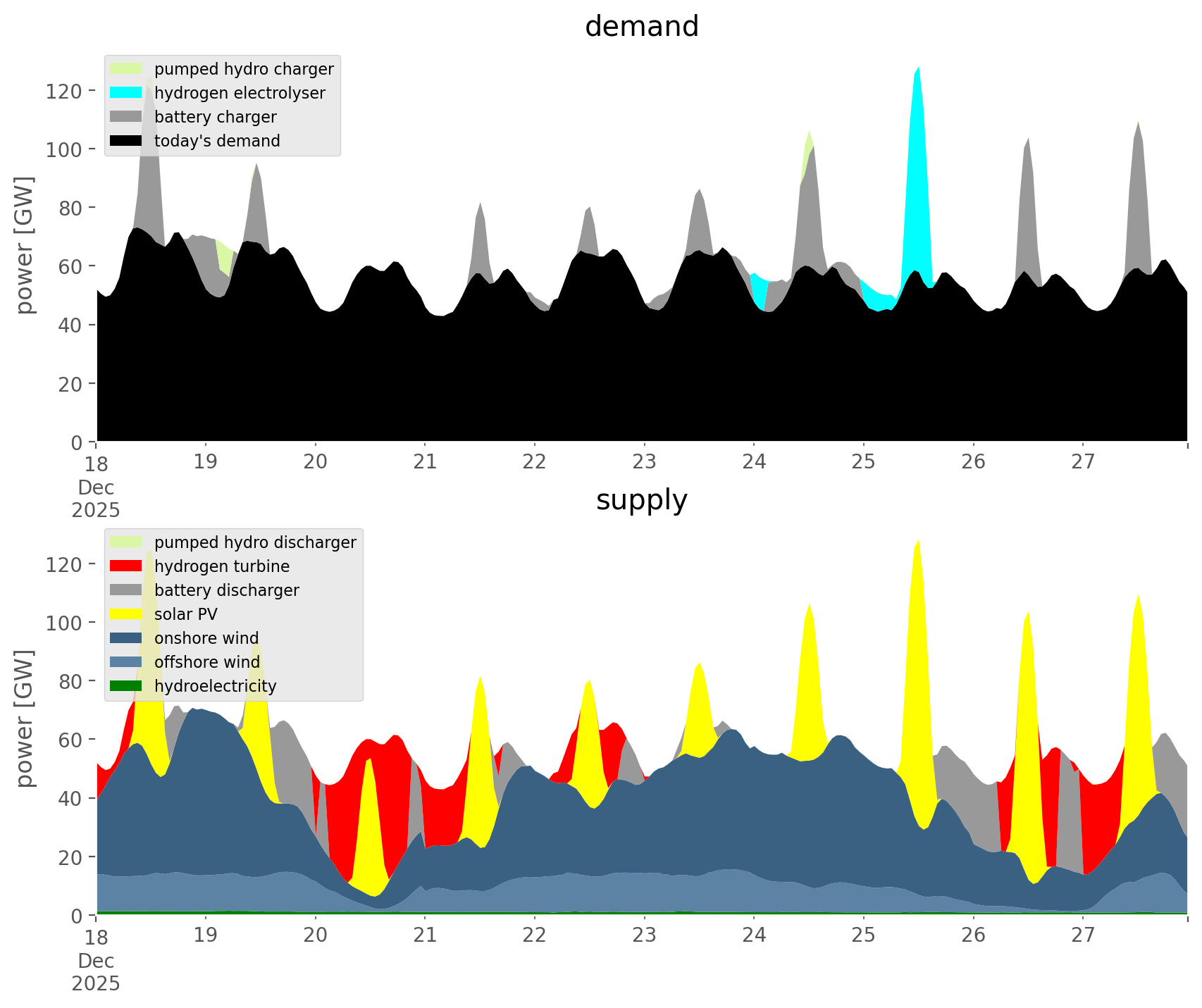Click the demand chart's power [GW] axis label
The height and width of the screenshot is (1008, 1202).
click(x=25, y=245)
